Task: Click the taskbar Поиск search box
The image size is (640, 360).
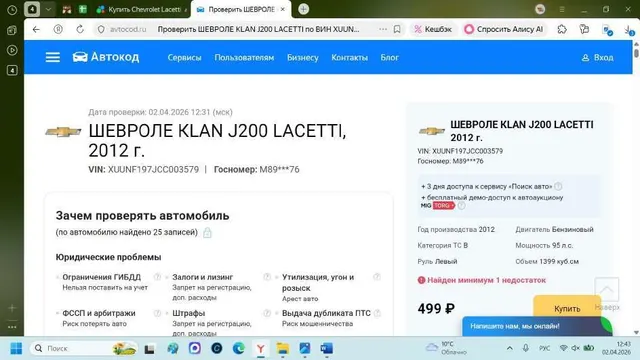Action: (84, 349)
